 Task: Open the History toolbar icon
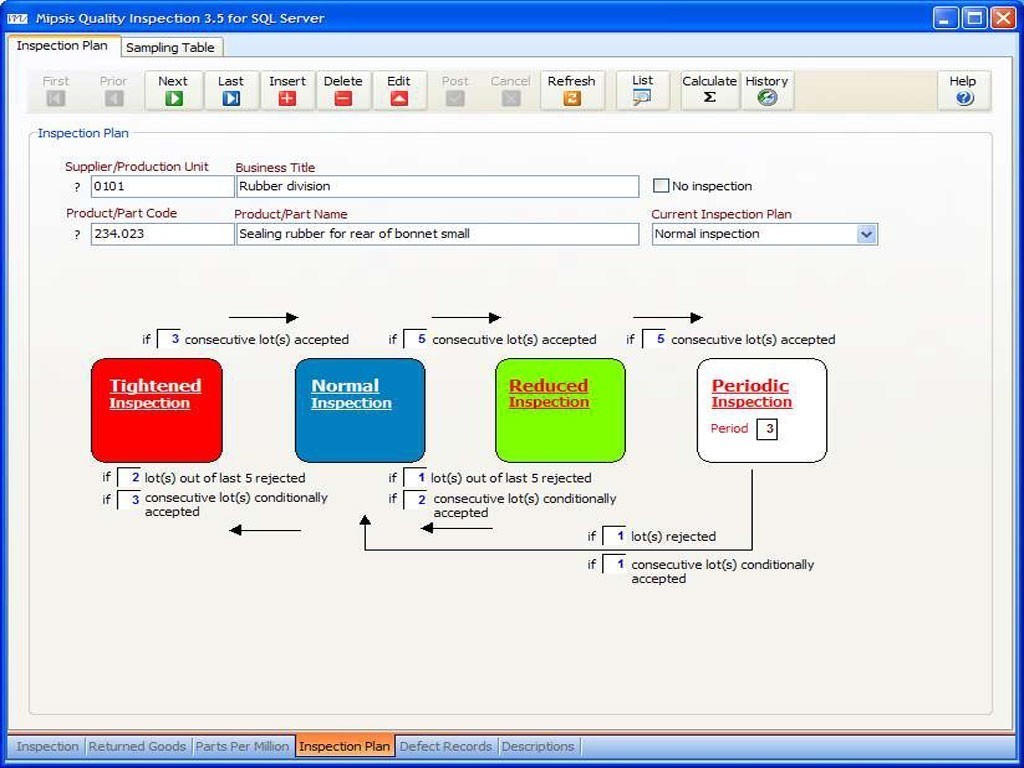(x=767, y=98)
